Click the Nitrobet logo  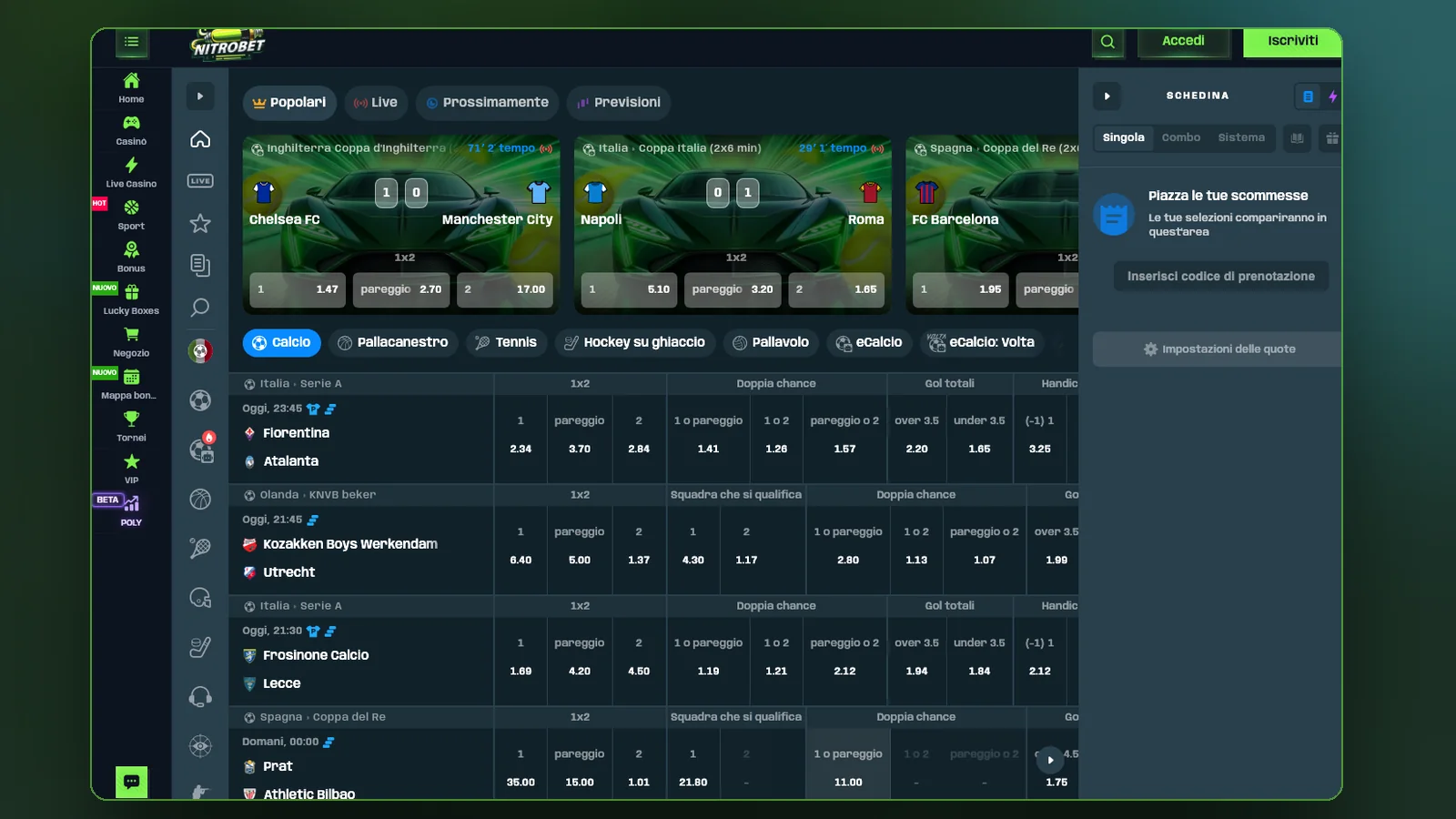227,45
